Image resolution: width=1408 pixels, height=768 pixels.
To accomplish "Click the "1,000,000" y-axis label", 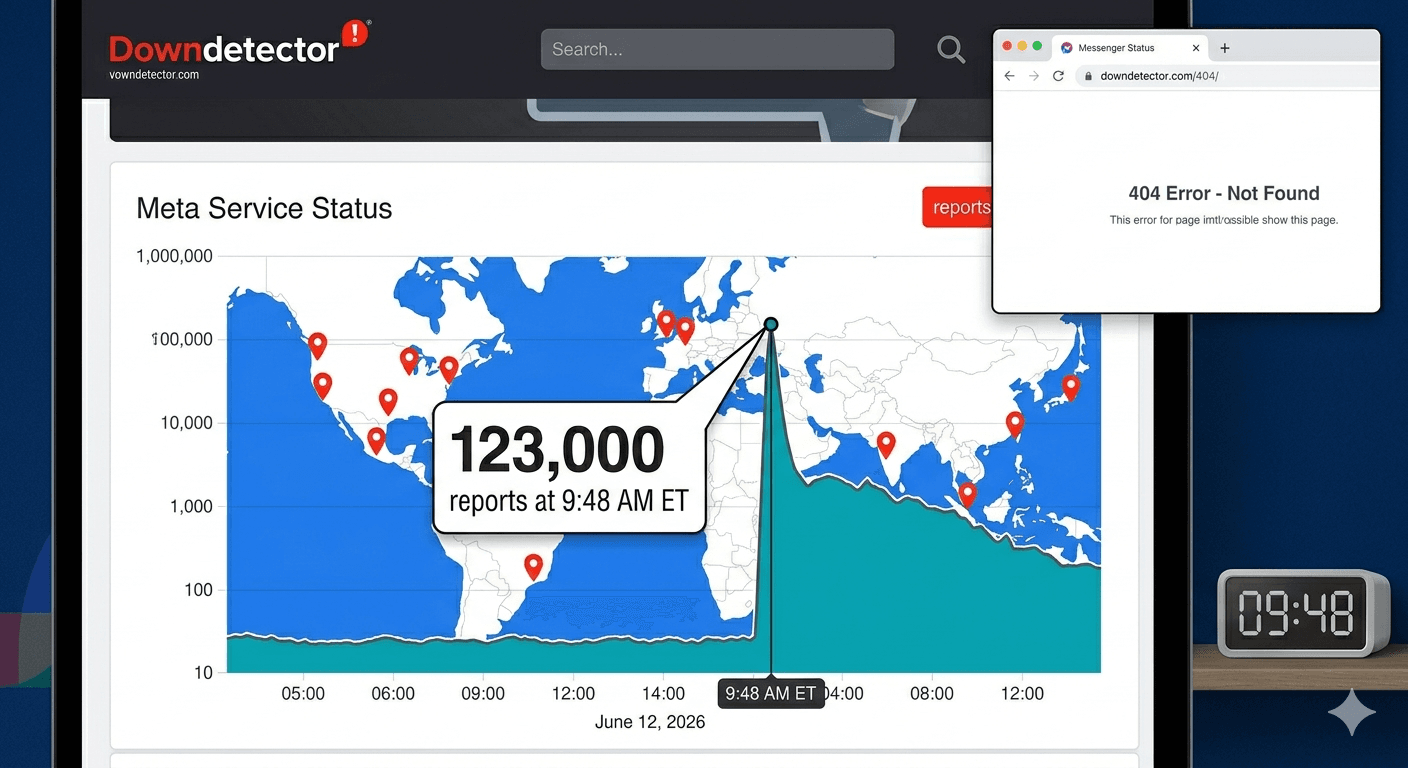I will click(x=174, y=256).
